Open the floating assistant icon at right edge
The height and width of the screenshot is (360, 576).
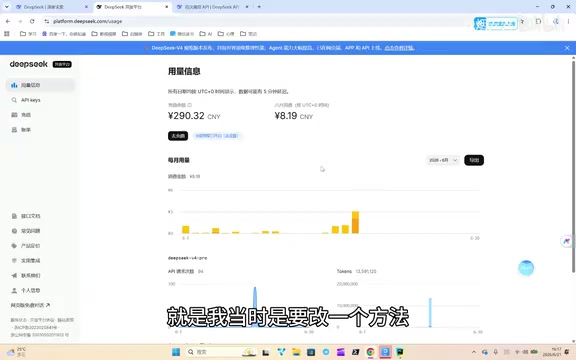pyautogui.click(x=566, y=241)
